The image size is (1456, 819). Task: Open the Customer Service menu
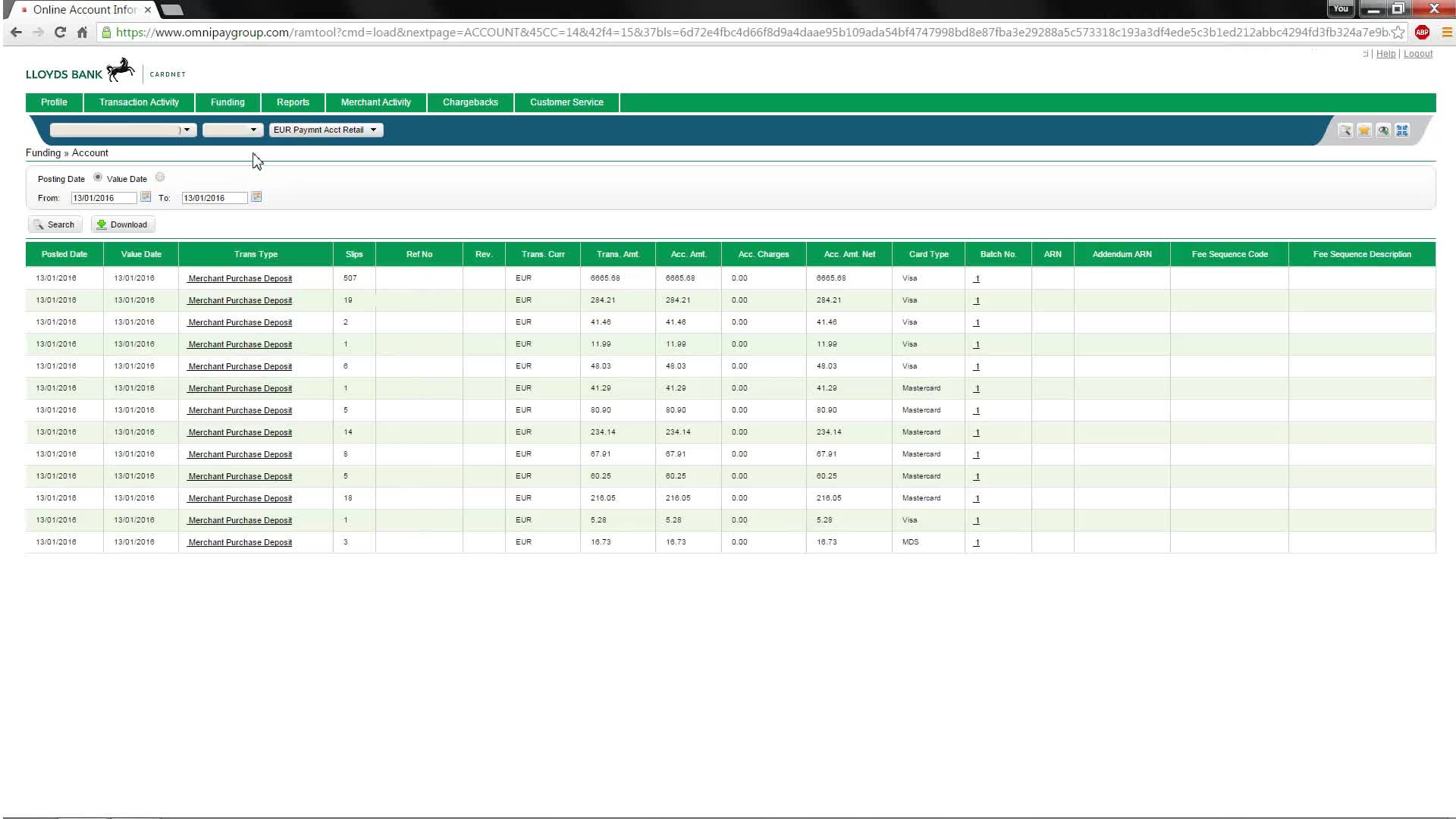566,102
